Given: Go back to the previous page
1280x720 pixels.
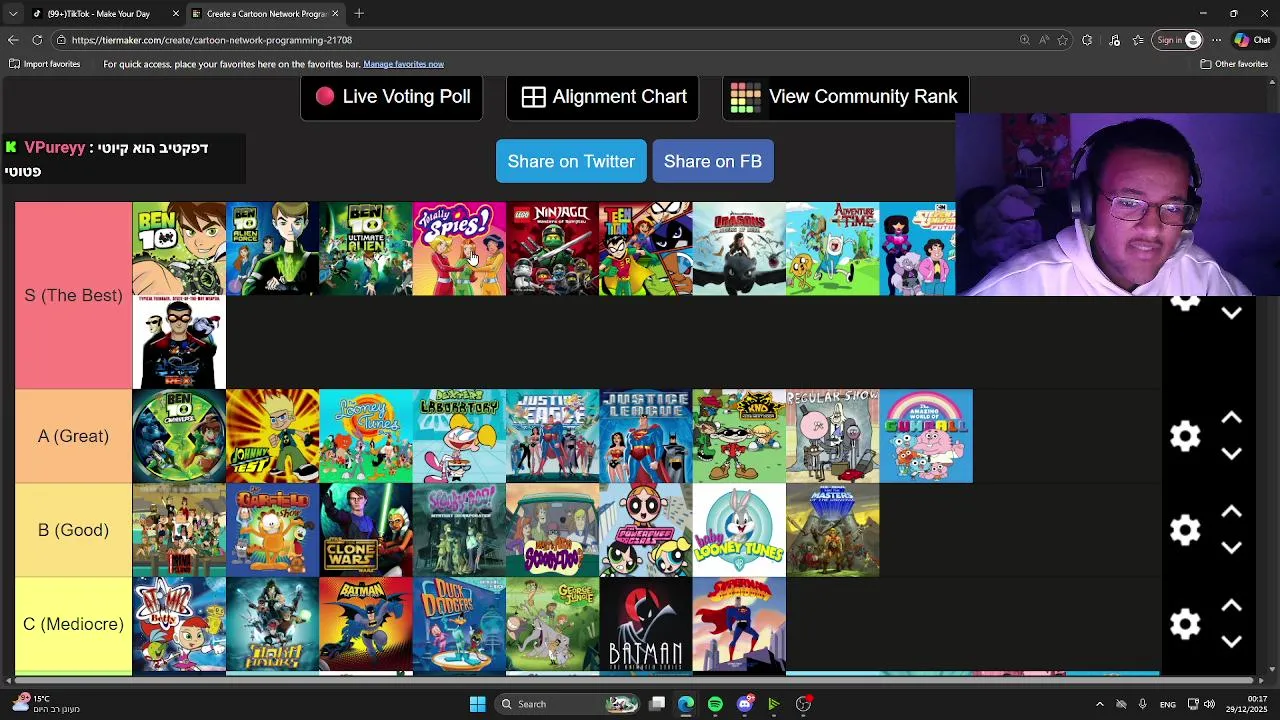Looking at the screenshot, I should tap(13, 40).
